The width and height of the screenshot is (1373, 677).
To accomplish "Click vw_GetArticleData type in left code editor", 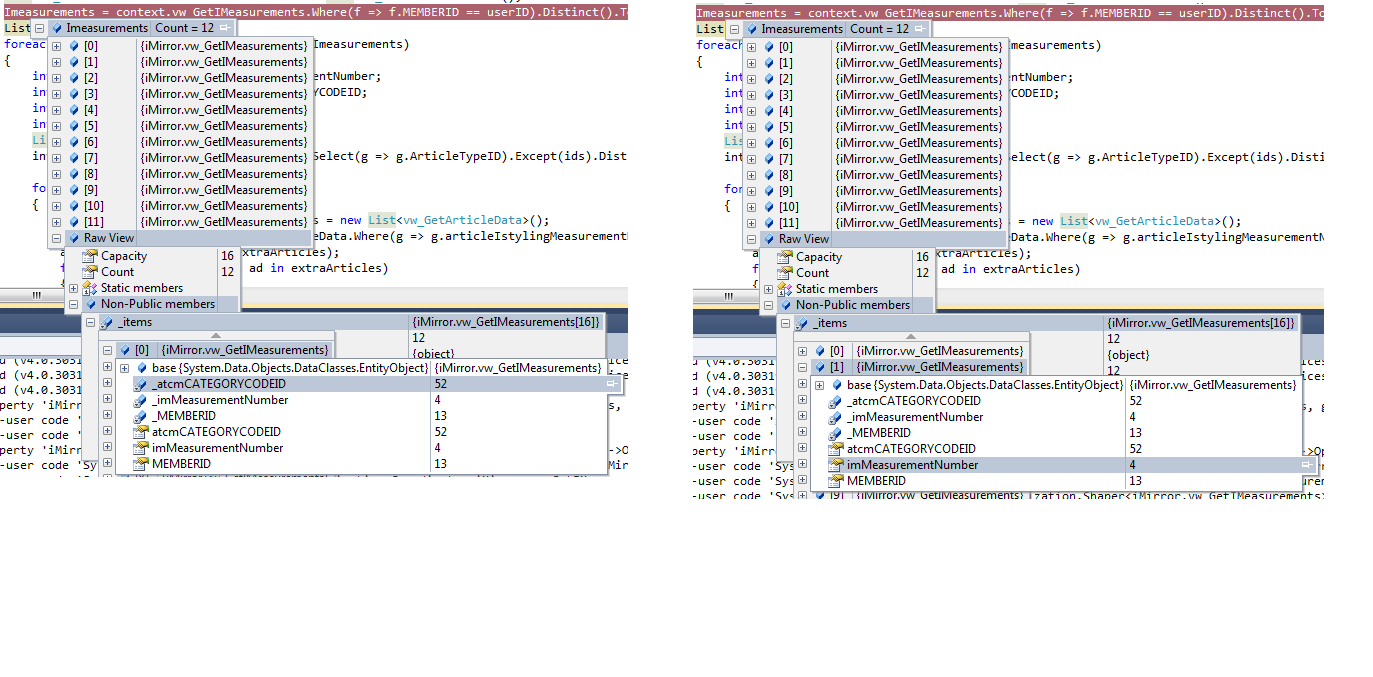I will click(x=464, y=221).
